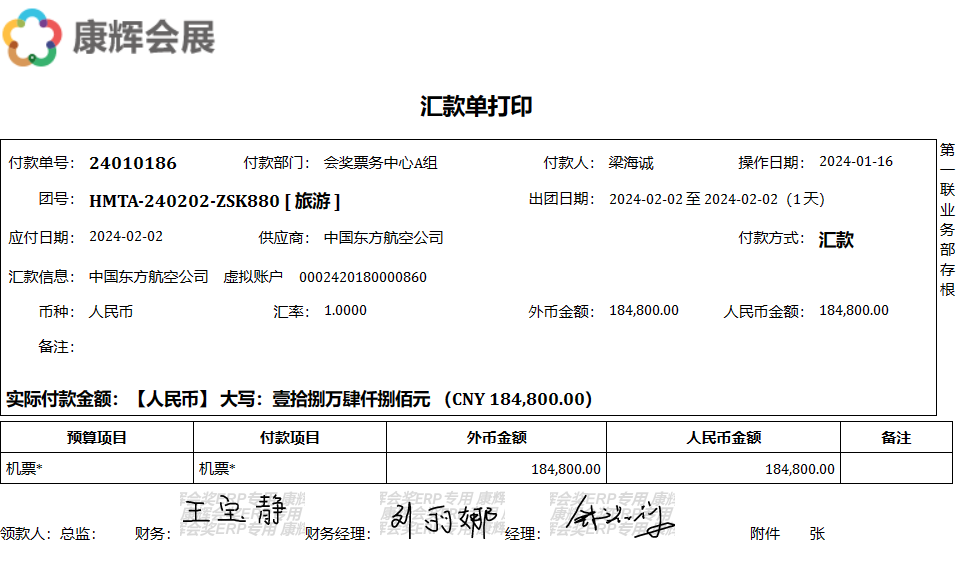956x566 pixels.
Task: Click the colorful Kanghui flower logo icon
Action: [35, 37]
